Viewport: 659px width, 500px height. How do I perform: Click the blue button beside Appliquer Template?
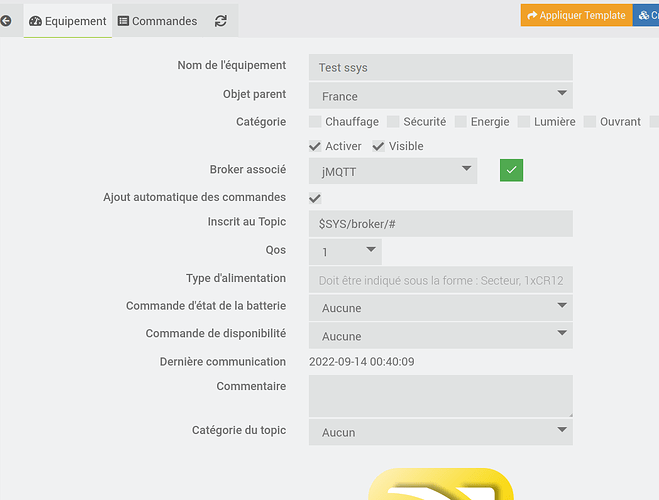tap(647, 15)
